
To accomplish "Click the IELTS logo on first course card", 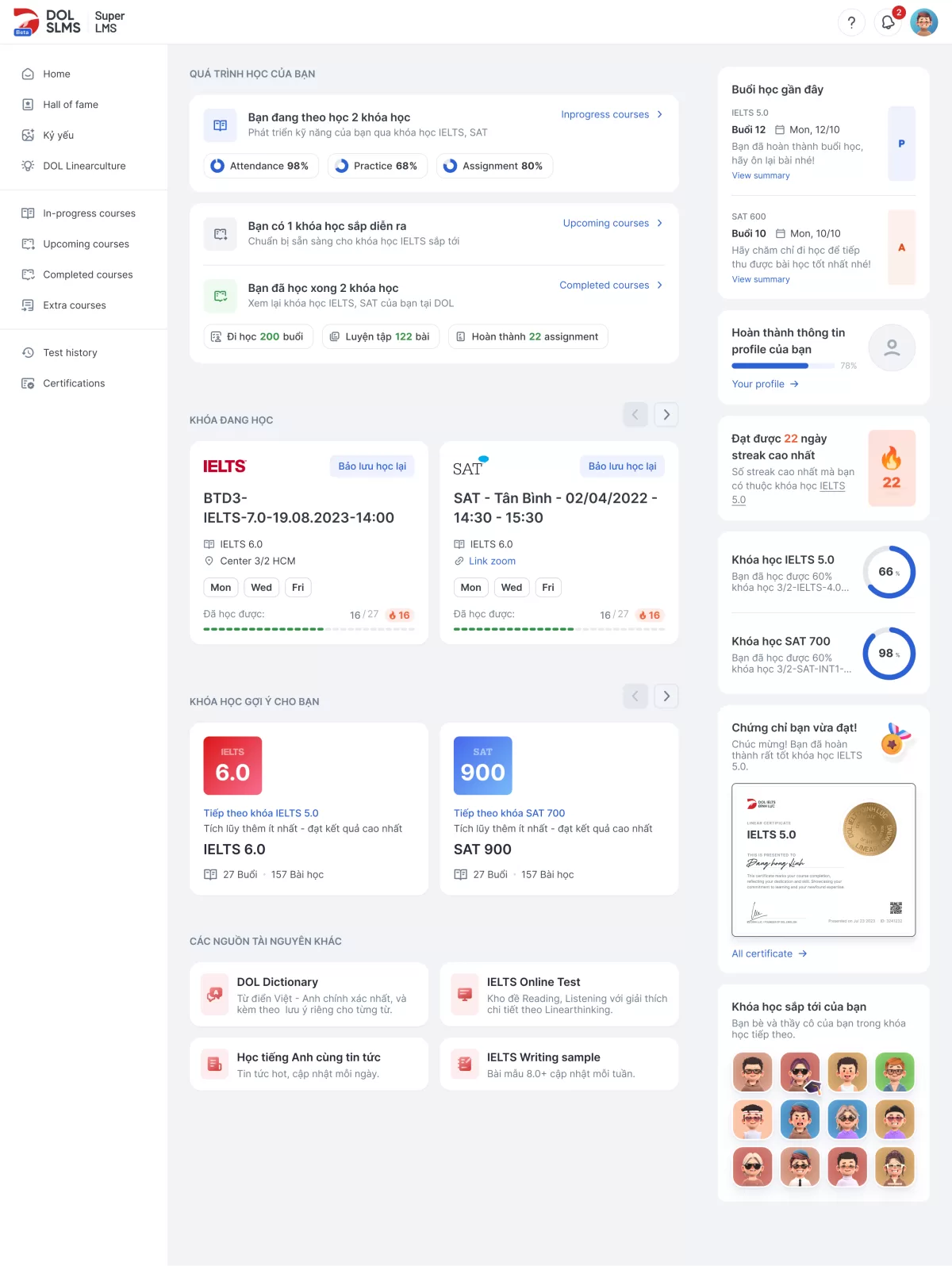I will tap(225, 466).
